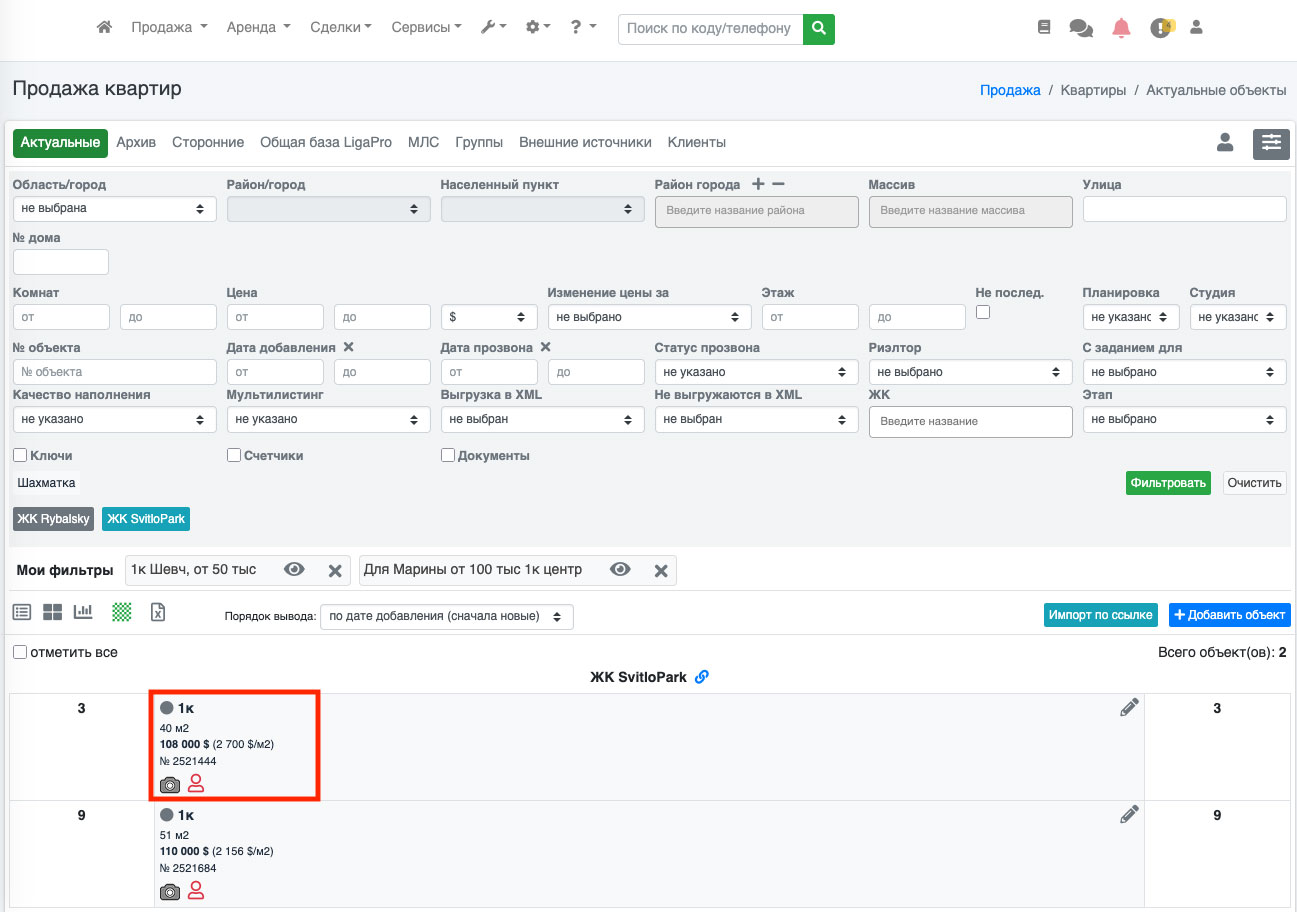Image resolution: width=1297 pixels, height=912 pixels.
Task: Click the Фильтровать button
Action: tap(1167, 483)
